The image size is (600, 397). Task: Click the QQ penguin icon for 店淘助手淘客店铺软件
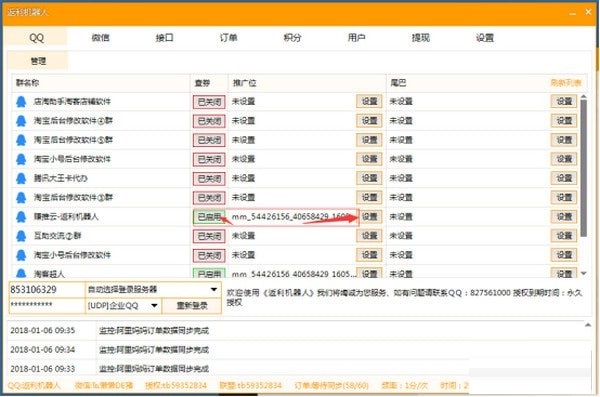pyautogui.click(x=21, y=102)
